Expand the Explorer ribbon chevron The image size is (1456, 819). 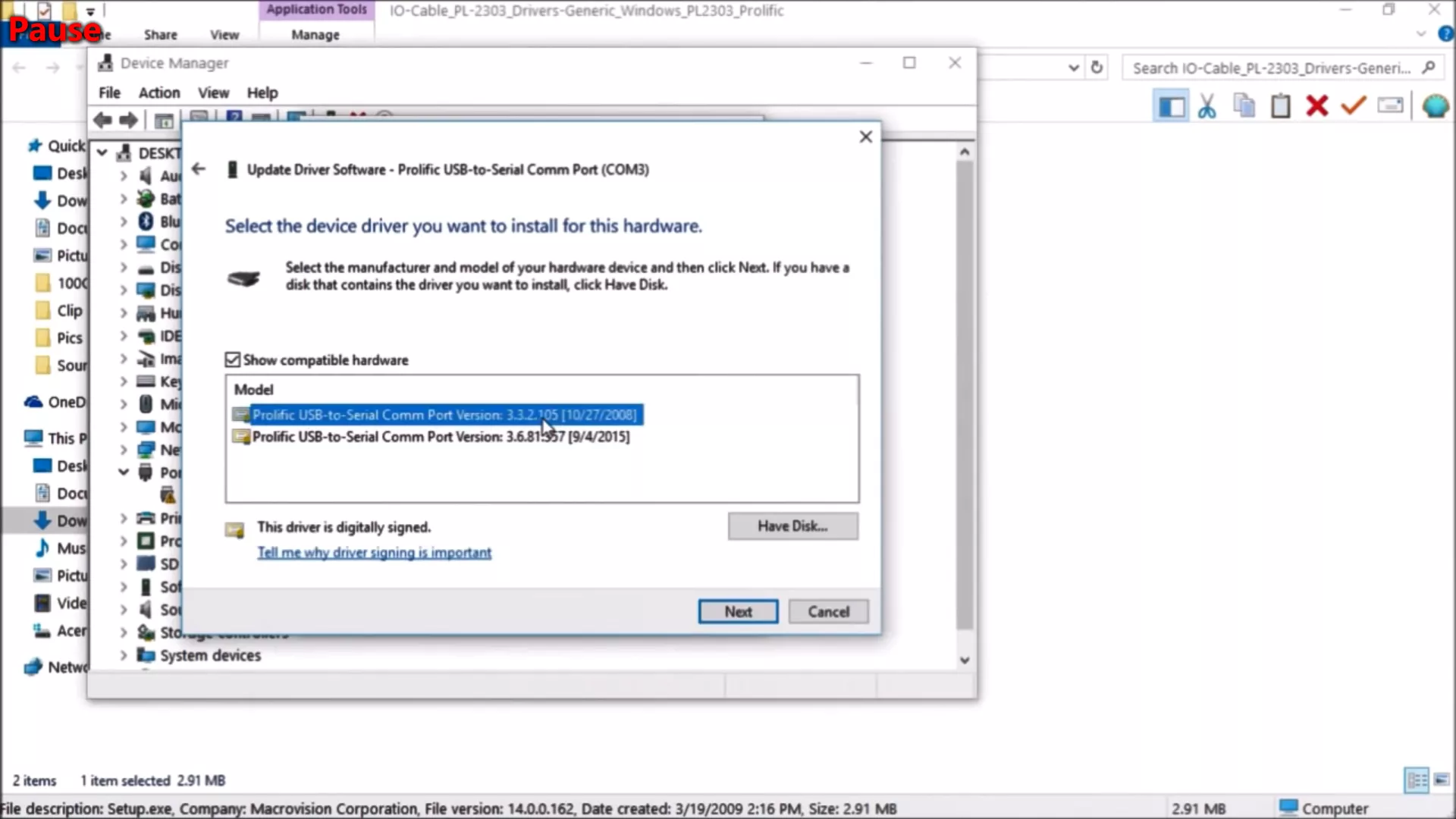coord(1420,34)
